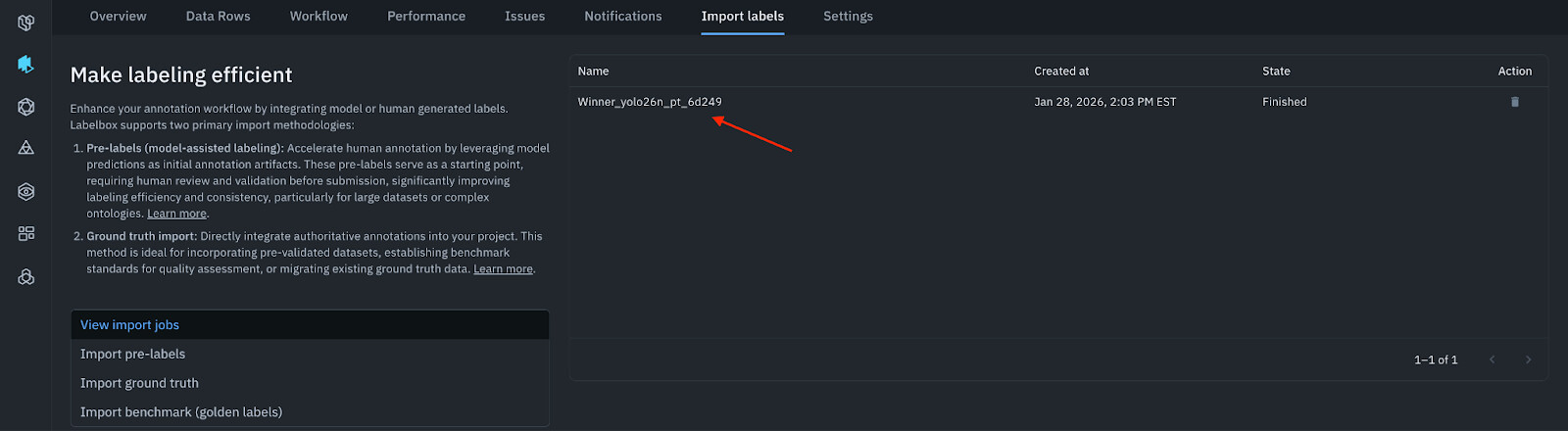Screen dimensions: 1568x431
Task: Open the three interlocked circles sidebar icon
Action: [26, 277]
